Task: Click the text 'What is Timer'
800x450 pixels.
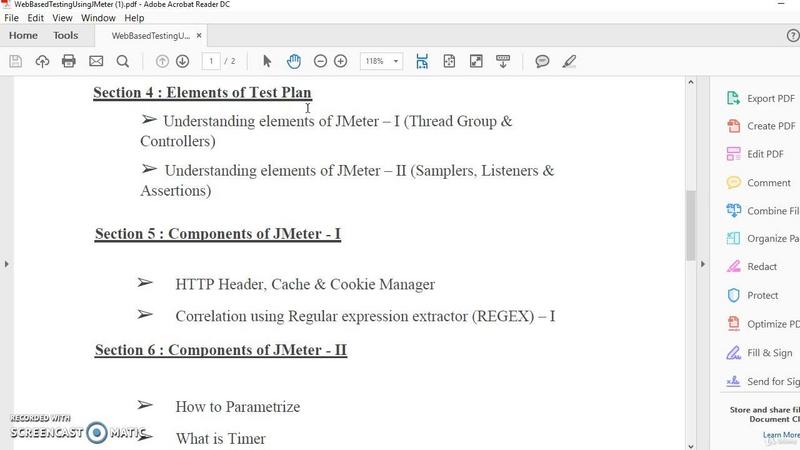Action: tap(220, 438)
